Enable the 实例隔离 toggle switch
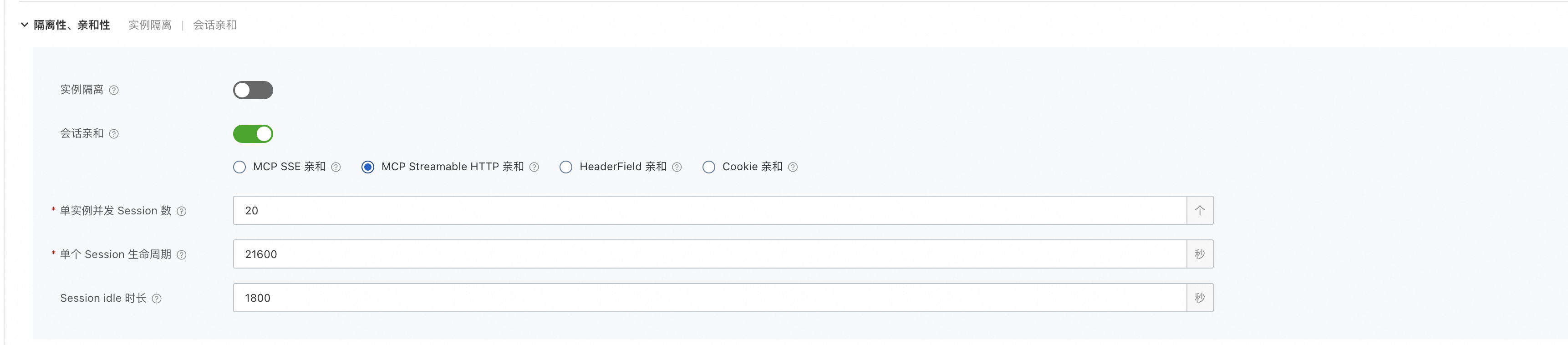Image resolution: width=1568 pixels, height=345 pixels. (253, 90)
